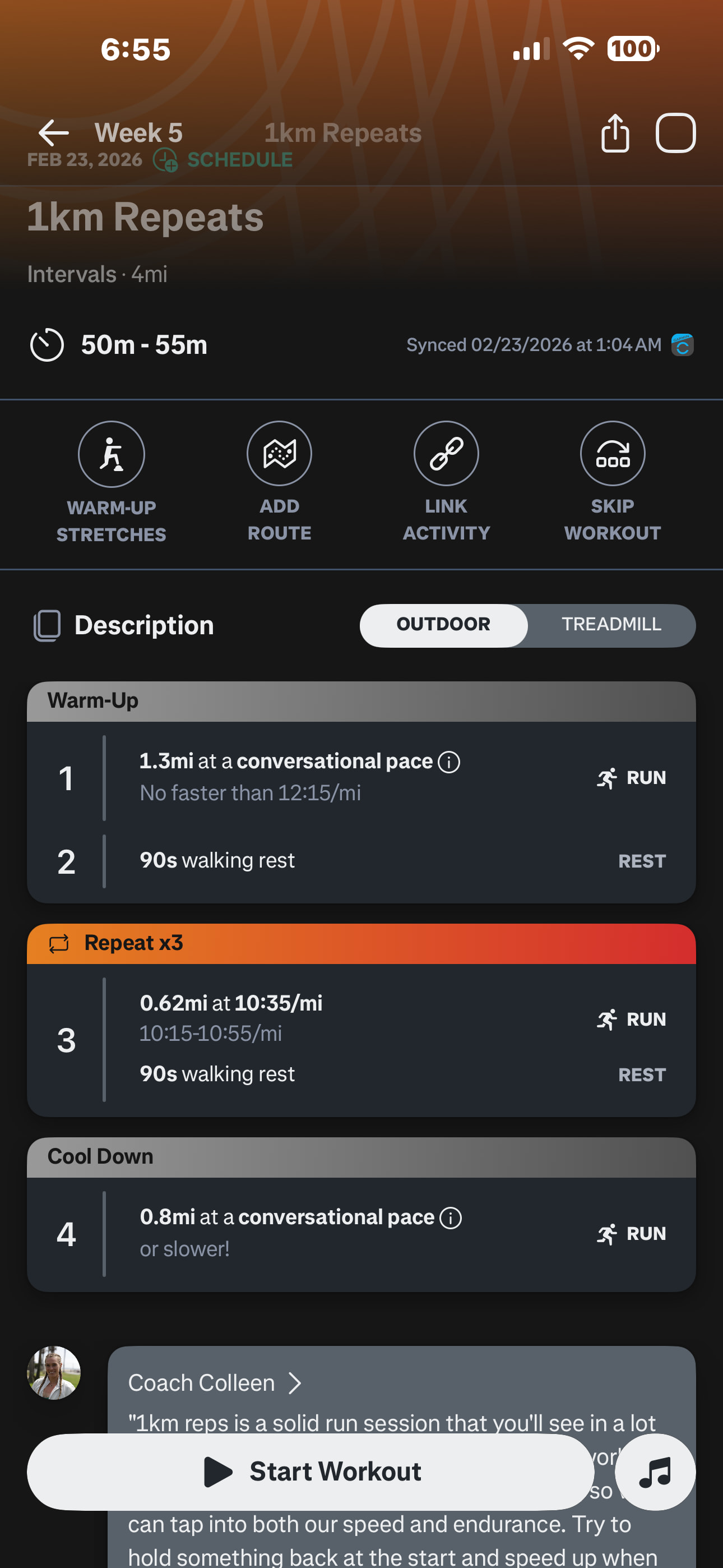The width and height of the screenshot is (723, 1568).
Task: Tap the Garmin sync status icon
Action: click(x=682, y=345)
